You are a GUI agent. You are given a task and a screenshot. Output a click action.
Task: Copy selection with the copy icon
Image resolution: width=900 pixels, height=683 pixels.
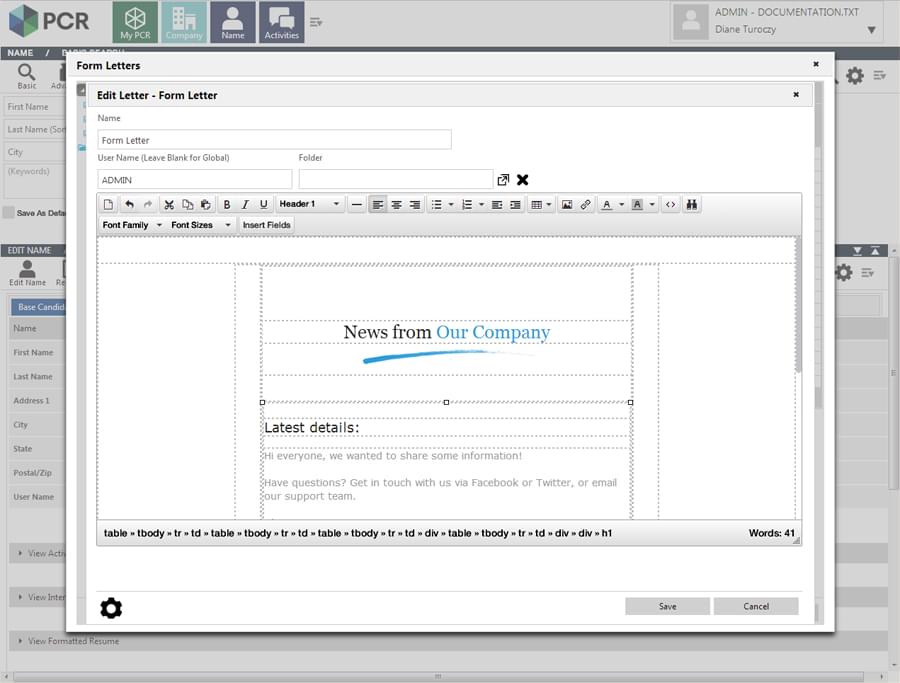pos(187,204)
